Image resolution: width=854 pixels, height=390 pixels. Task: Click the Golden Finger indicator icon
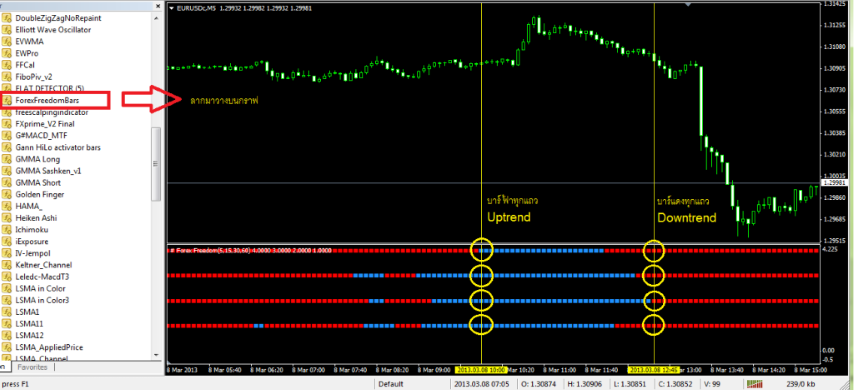pos(7,194)
